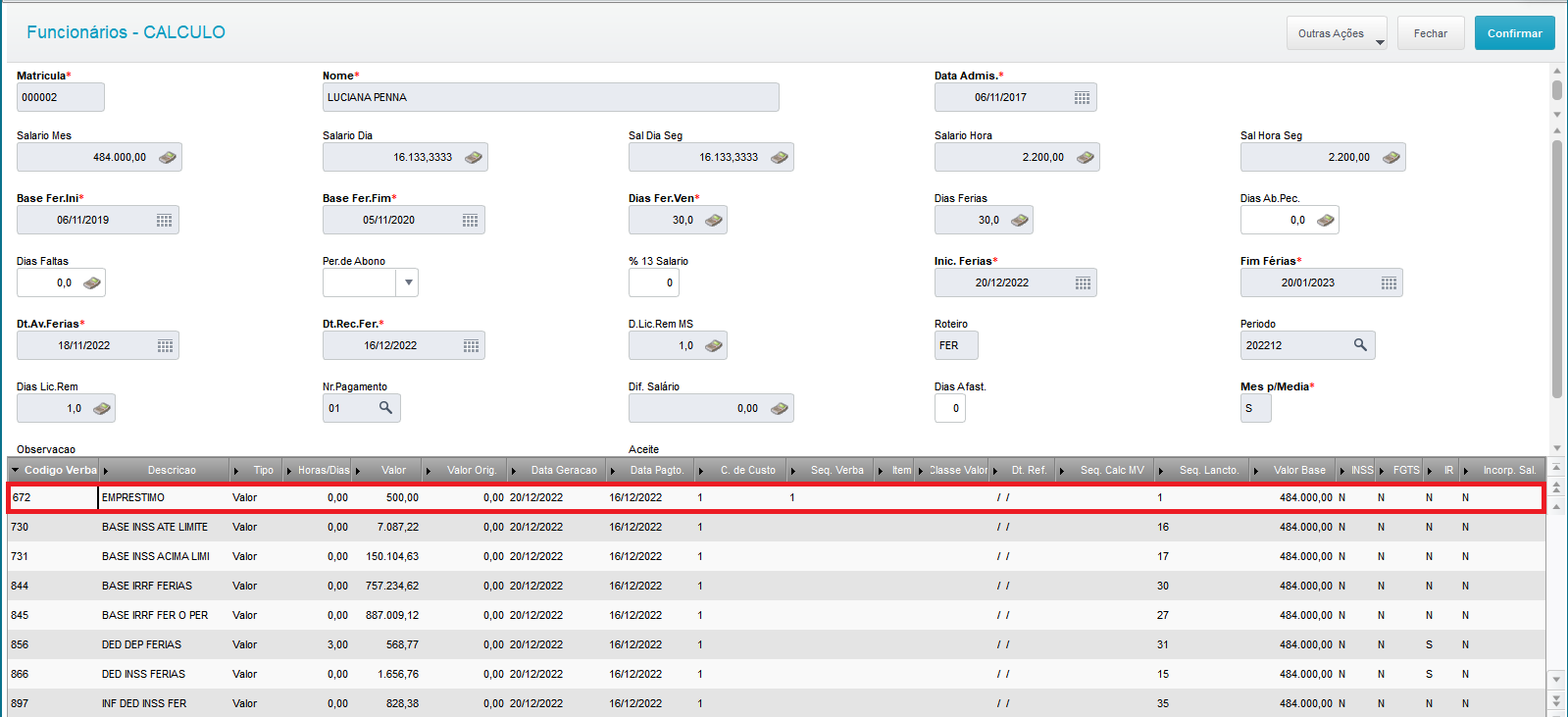Screen dimensions: 1568x717
Task: Select the INF DED INSS FER row
Action: pyautogui.click(x=777, y=703)
